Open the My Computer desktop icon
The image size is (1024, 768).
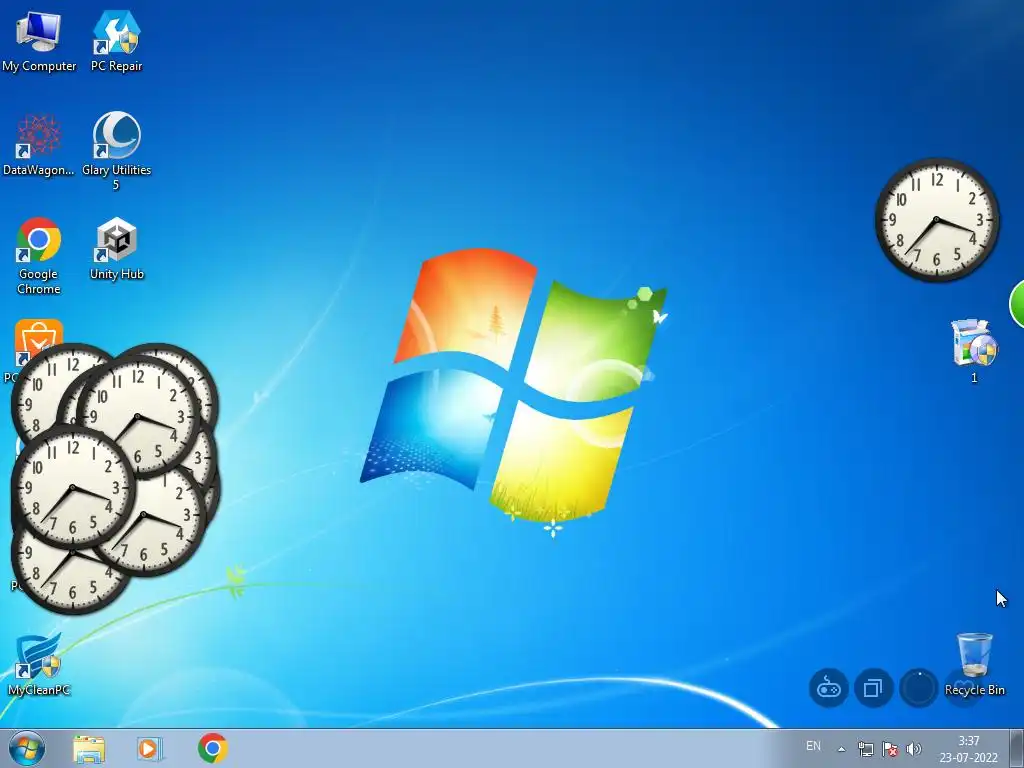[x=39, y=40]
